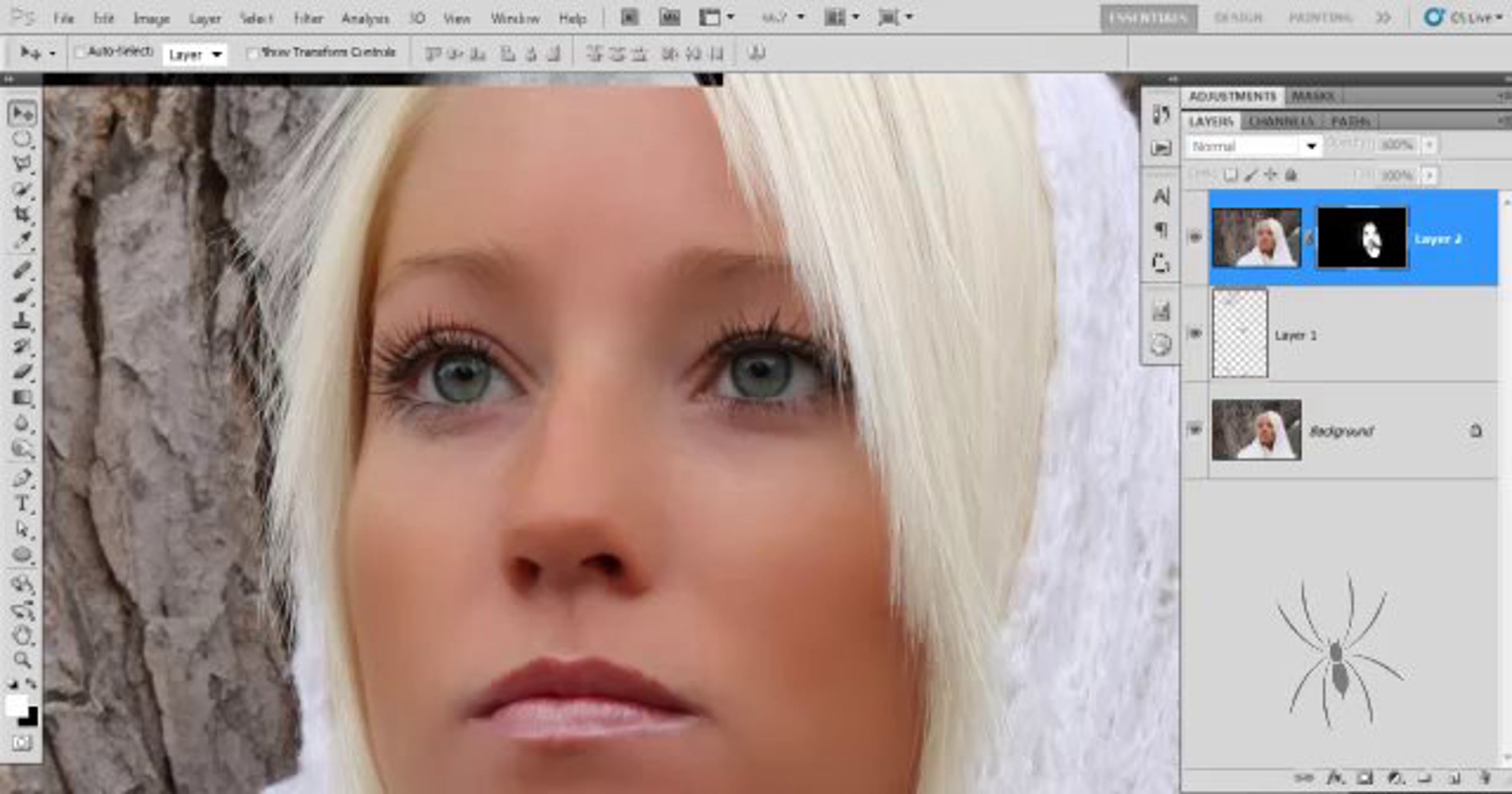The width and height of the screenshot is (1512, 794).
Task: Open the Character panel icon in dock
Action: coord(1161,197)
